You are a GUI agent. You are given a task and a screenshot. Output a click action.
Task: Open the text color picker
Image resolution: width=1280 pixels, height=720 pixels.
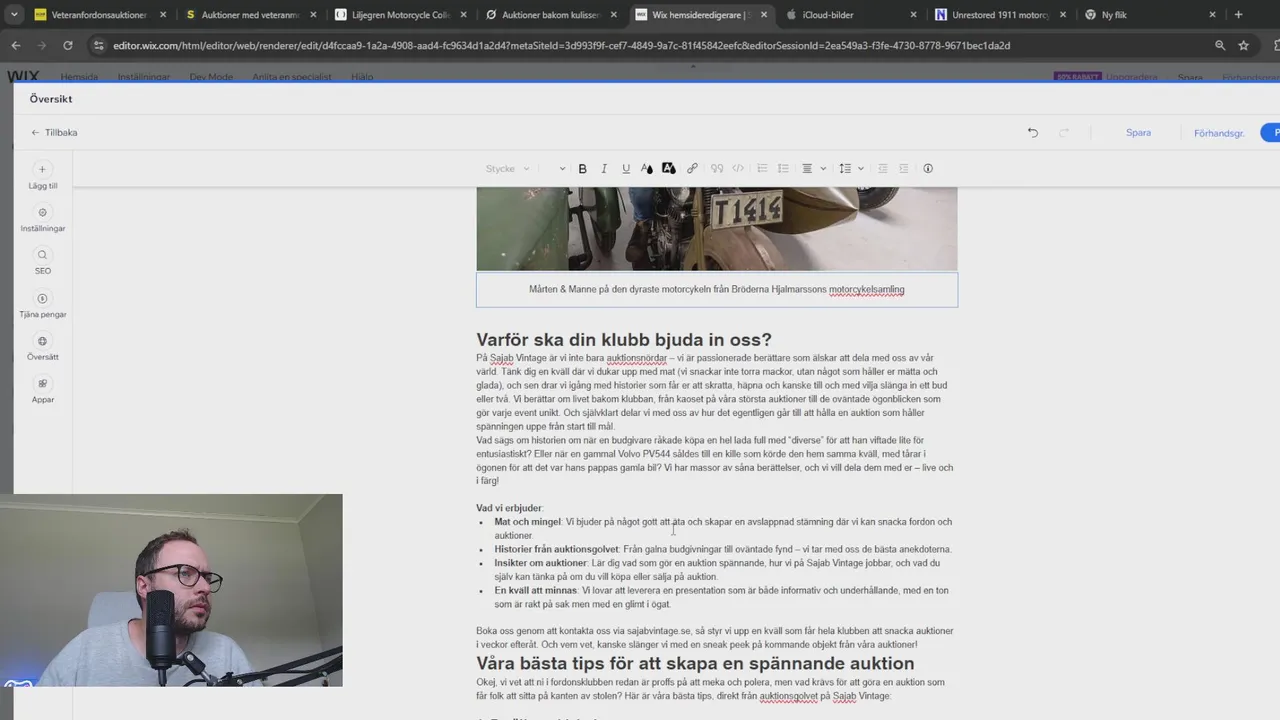[647, 169]
